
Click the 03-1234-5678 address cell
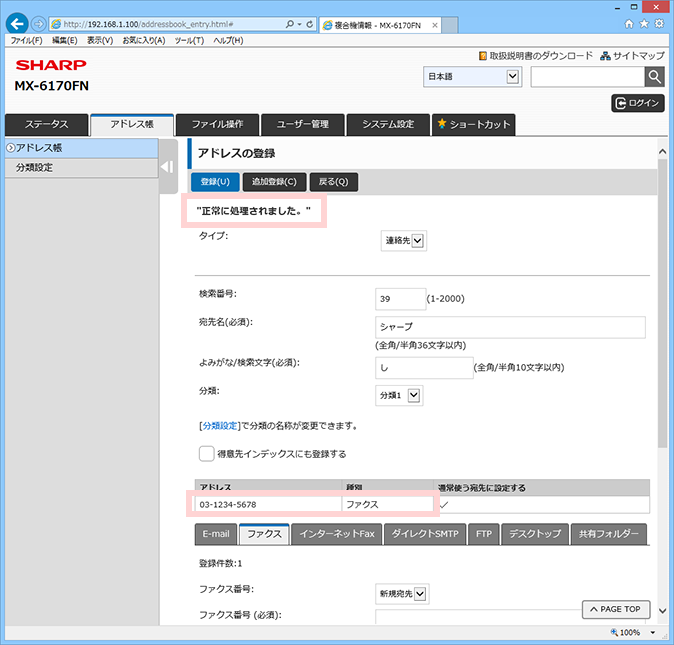click(268, 504)
